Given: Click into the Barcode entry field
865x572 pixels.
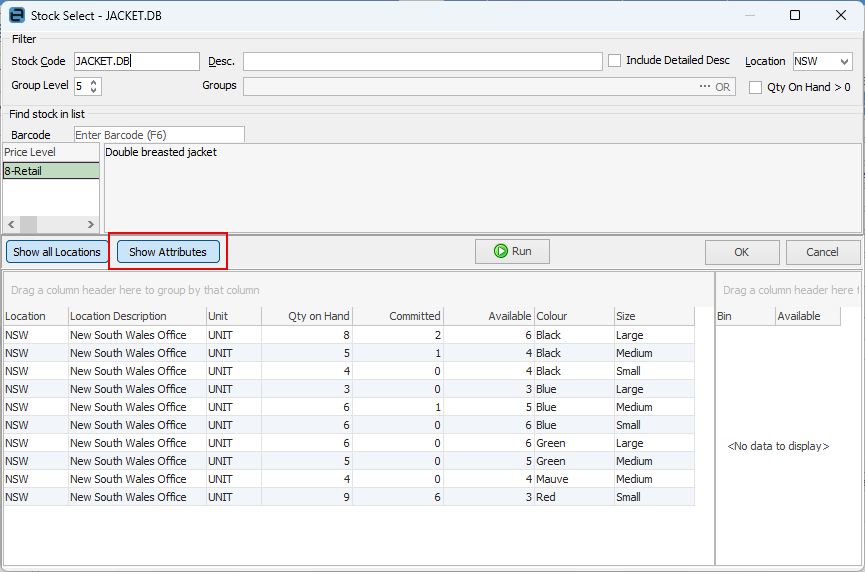Looking at the screenshot, I should 159,135.
